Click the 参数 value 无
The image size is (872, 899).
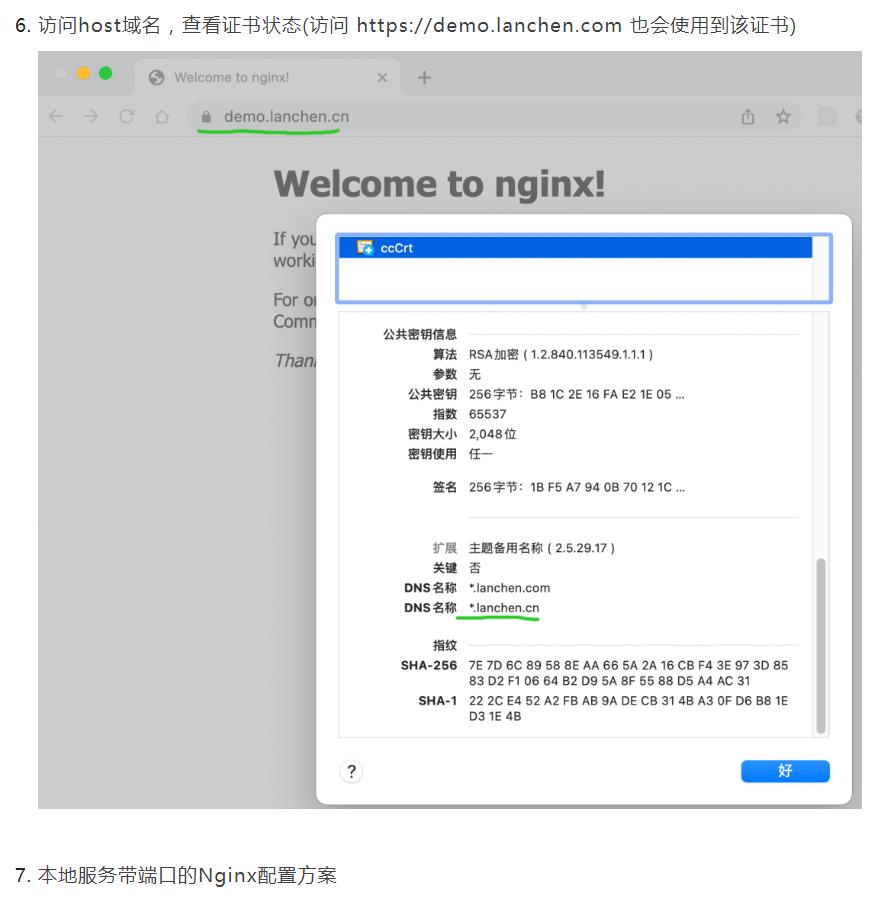click(475, 374)
